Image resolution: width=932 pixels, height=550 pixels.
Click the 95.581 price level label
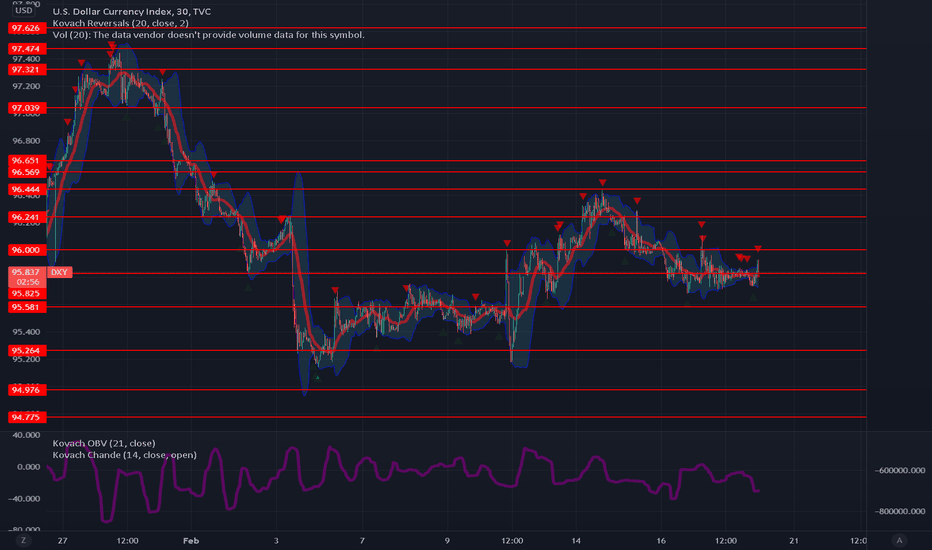[27, 307]
